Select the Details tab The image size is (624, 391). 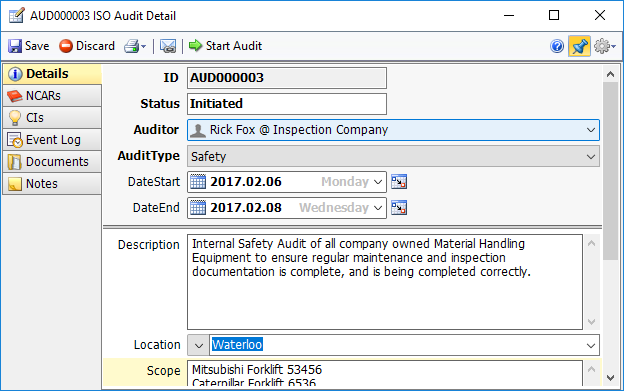pyautogui.click(x=52, y=74)
